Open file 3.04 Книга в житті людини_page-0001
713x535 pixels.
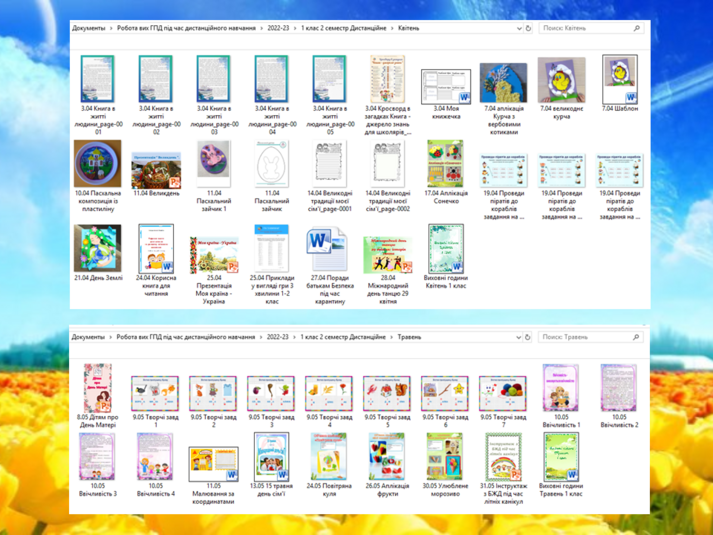coord(98,95)
